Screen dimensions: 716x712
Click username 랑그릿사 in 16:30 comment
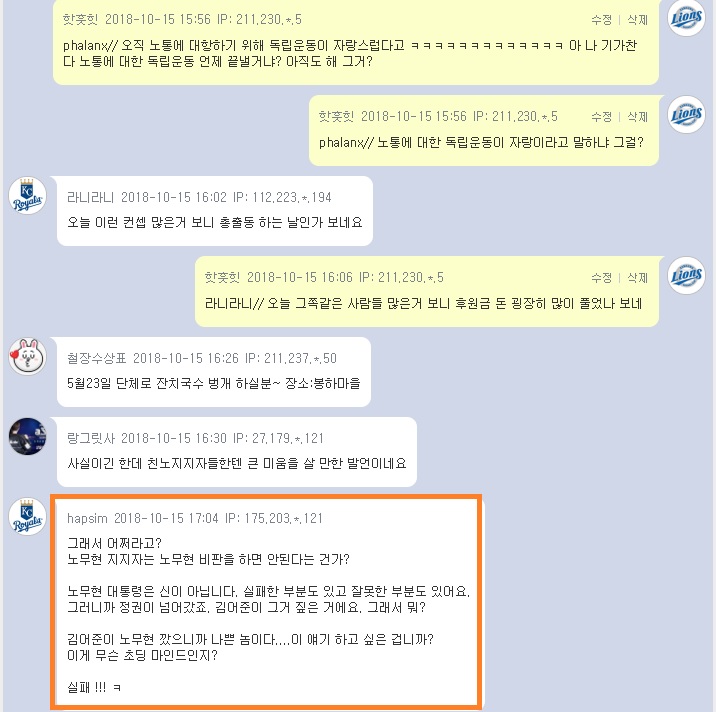click(x=90, y=438)
